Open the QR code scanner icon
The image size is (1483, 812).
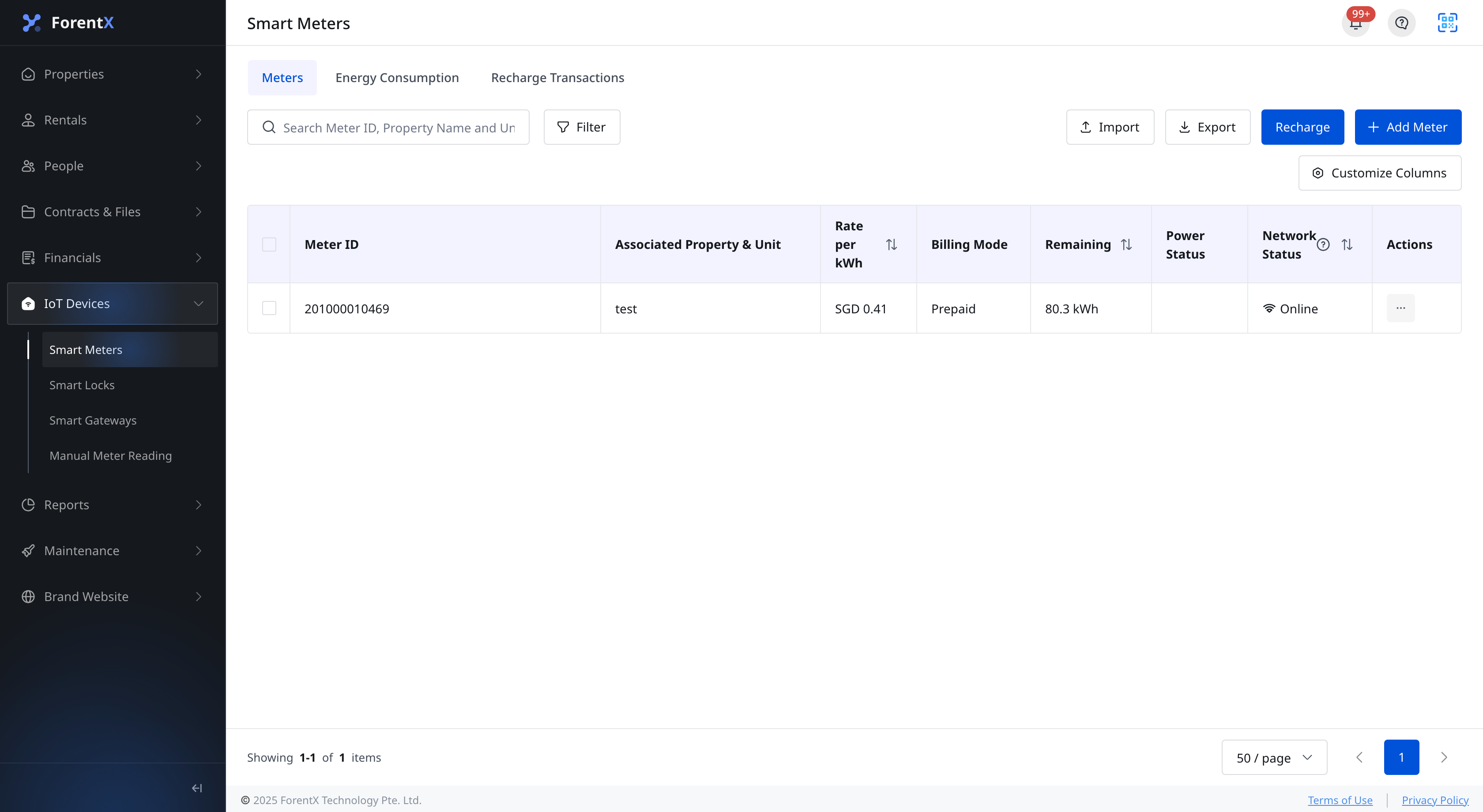click(1447, 23)
